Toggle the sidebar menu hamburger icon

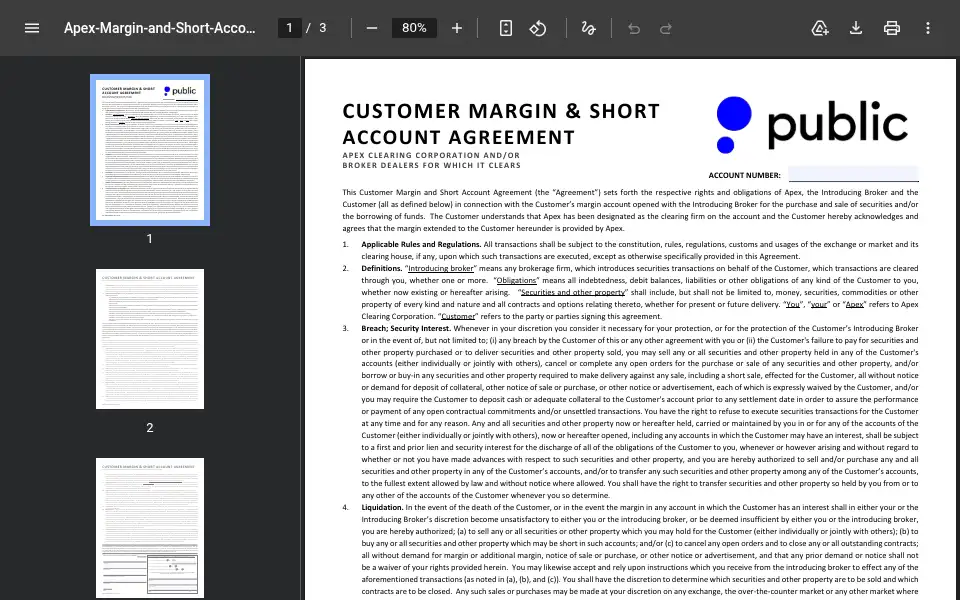tap(32, 28)
